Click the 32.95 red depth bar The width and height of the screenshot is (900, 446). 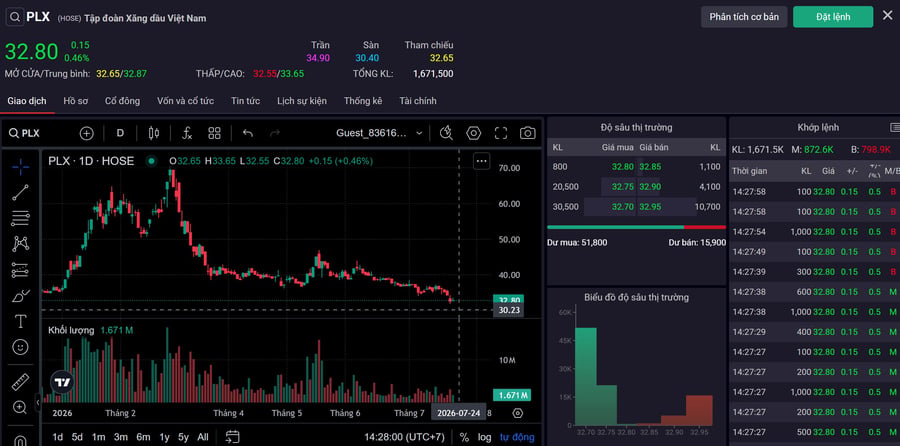click(x=699, y=410)
